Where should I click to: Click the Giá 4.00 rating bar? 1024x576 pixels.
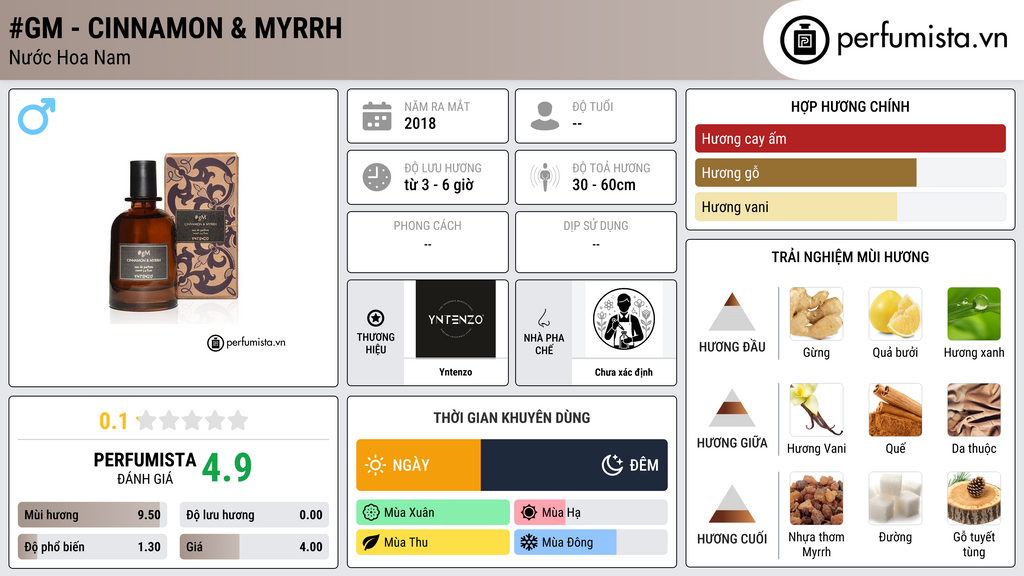(254, 547)
